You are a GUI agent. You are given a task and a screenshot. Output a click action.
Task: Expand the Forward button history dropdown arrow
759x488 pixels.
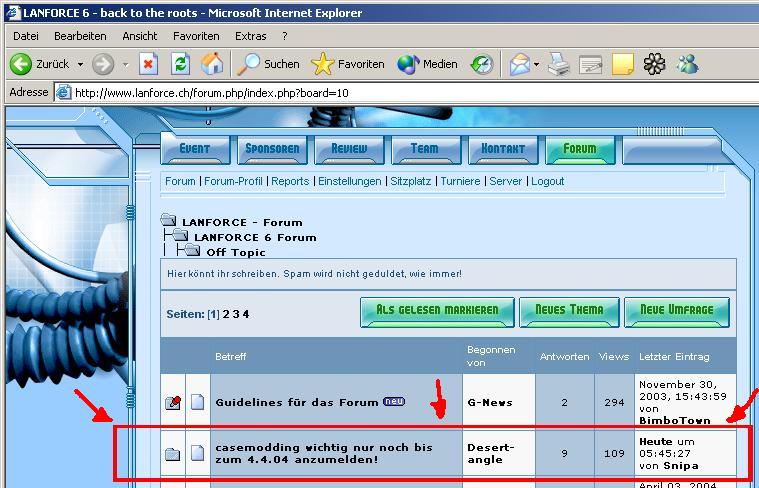[125, 64]
